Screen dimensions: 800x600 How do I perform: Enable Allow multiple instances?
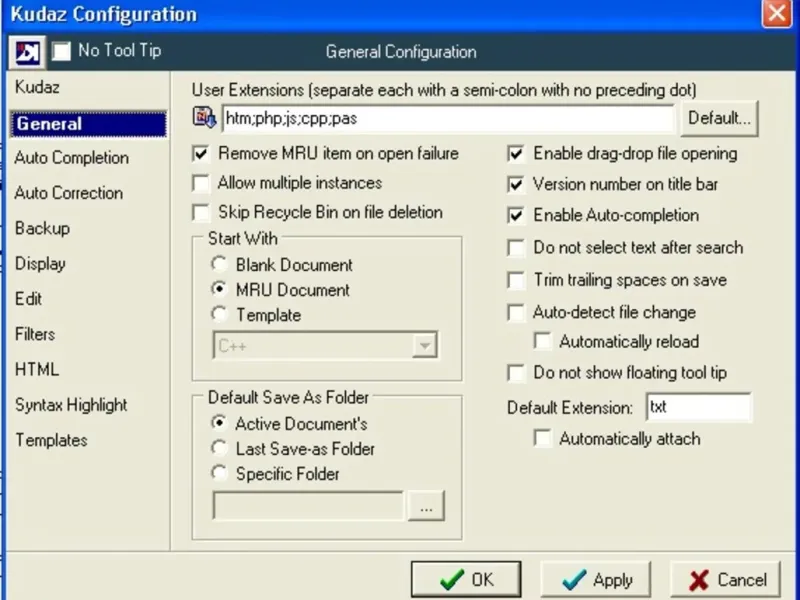(x=201, y=183)
